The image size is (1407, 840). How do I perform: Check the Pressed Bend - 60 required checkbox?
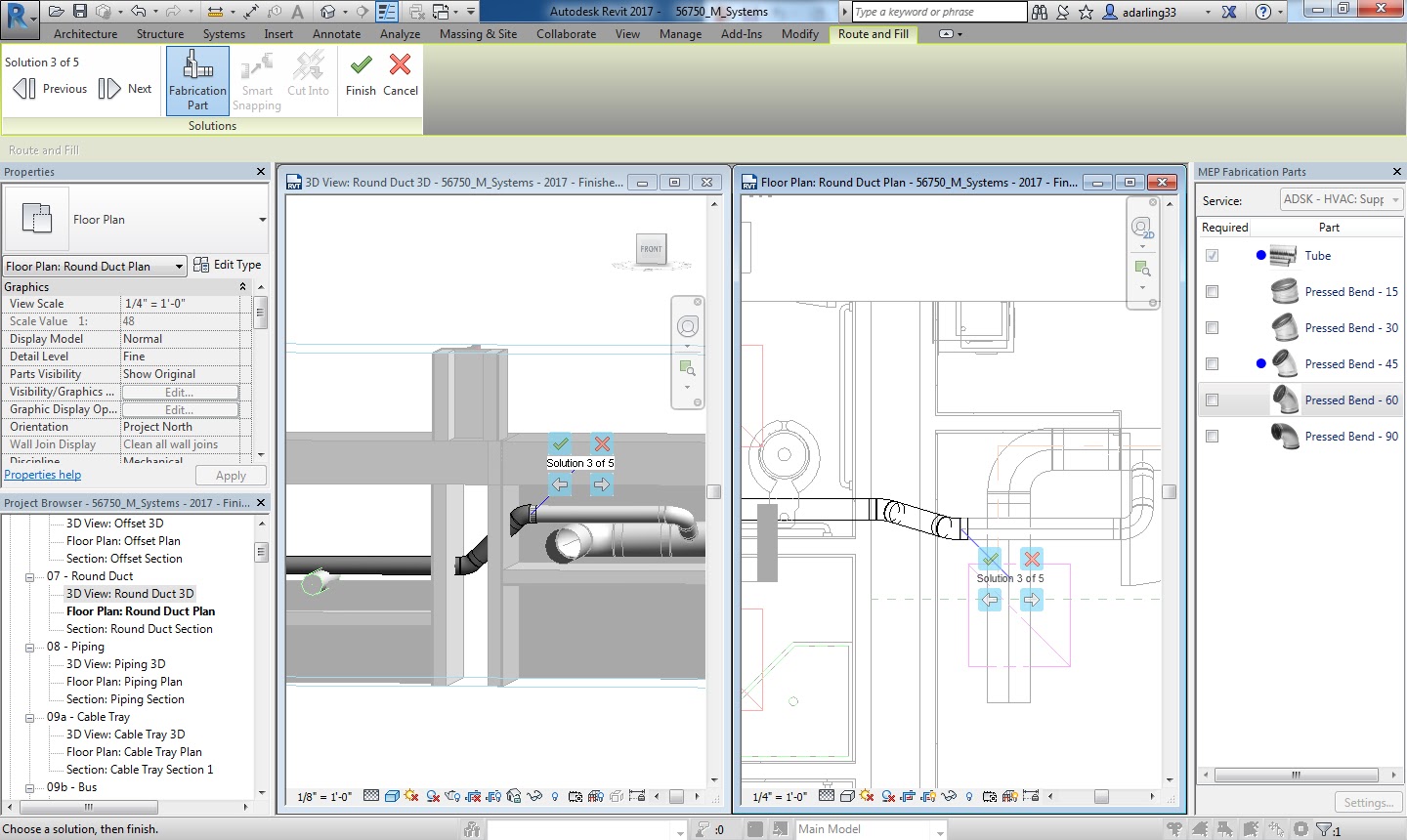point(1212,400)
